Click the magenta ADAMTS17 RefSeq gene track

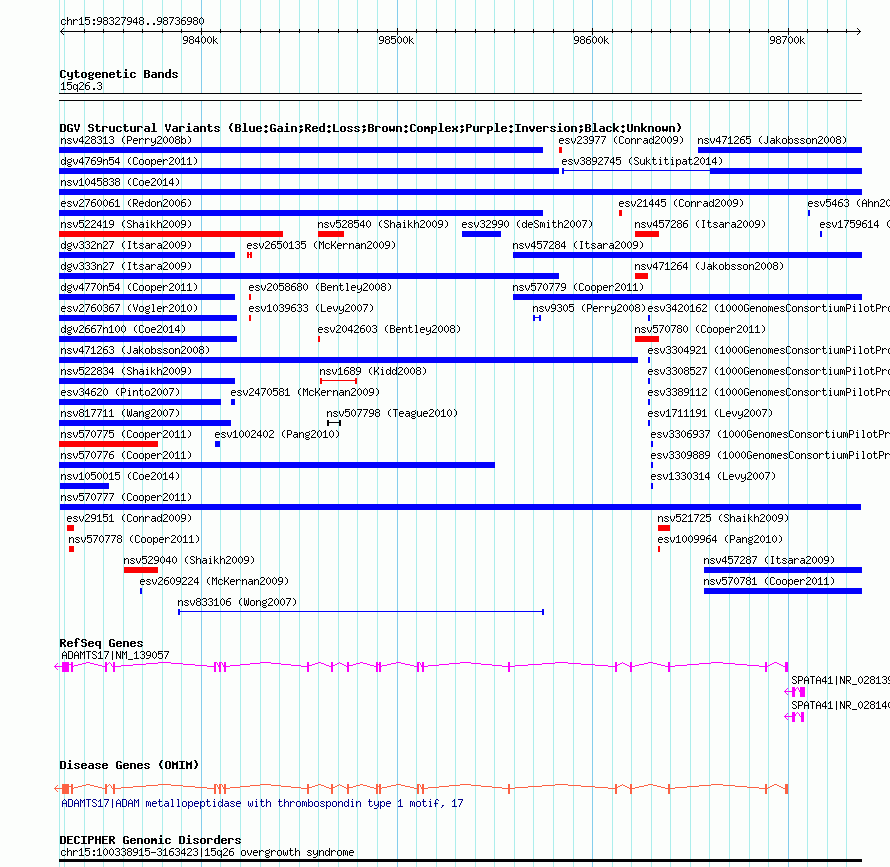pyautogui.click(x=421, y=667)
